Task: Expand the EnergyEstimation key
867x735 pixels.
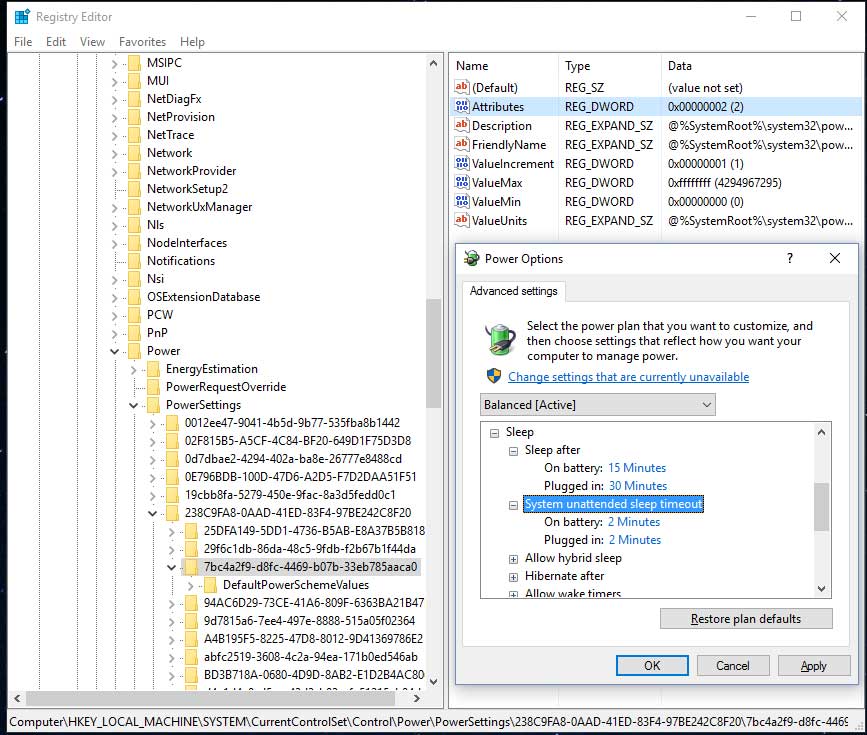Action: 133,369
